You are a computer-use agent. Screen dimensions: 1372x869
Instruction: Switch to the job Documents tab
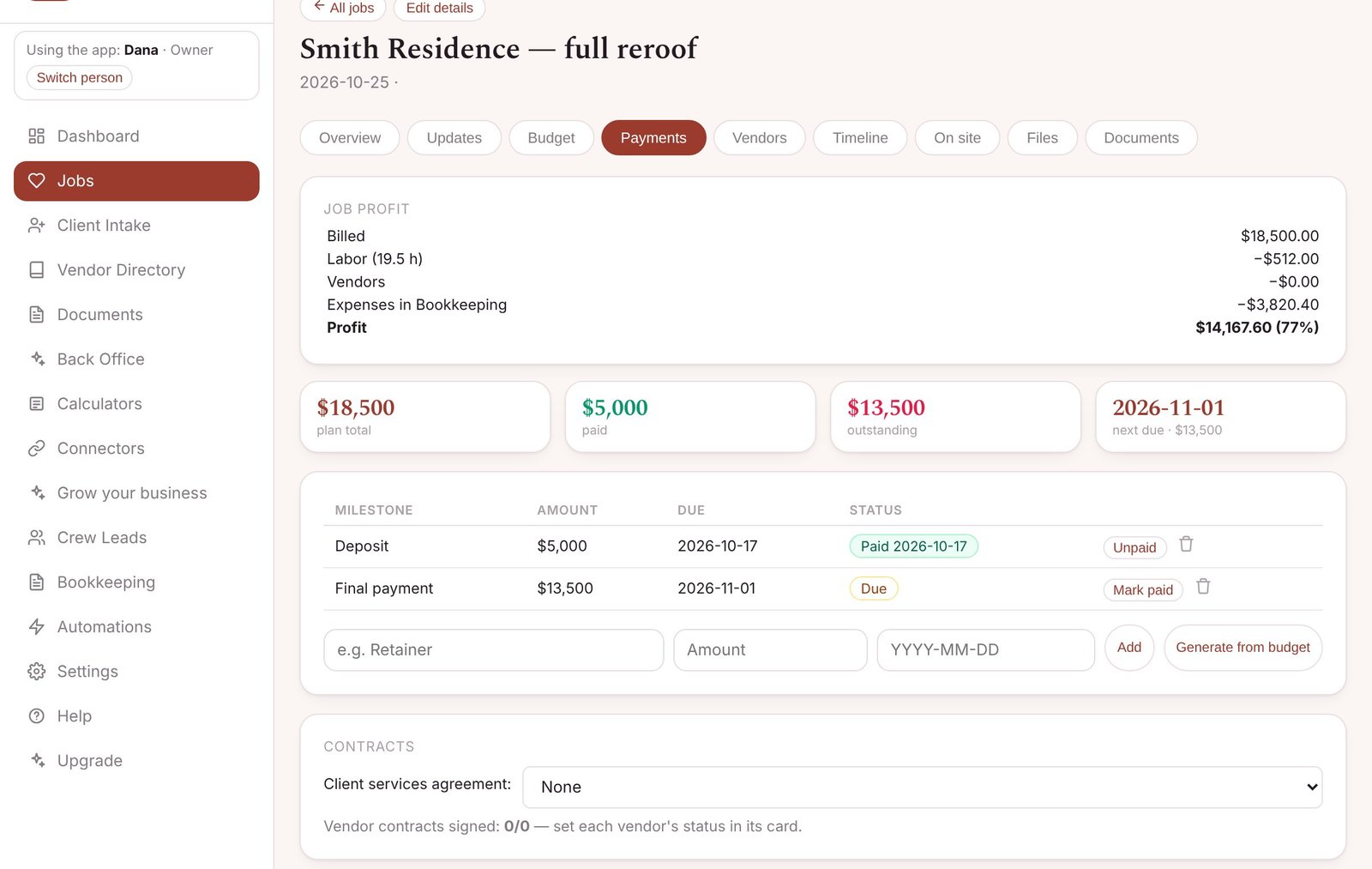tap(1141, 138)
